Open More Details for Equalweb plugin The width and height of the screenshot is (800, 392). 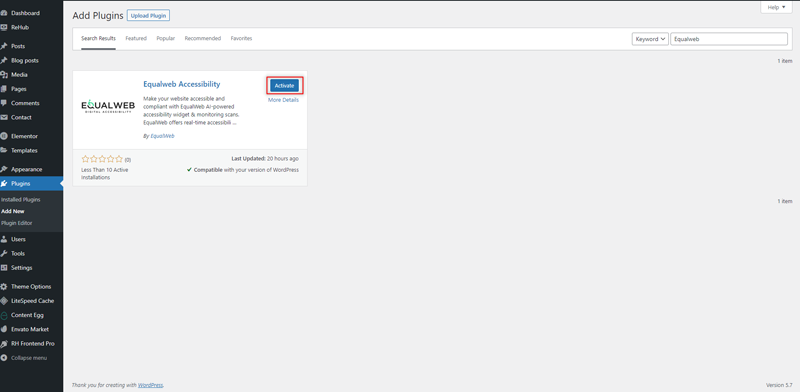click(x=284, y=100)
